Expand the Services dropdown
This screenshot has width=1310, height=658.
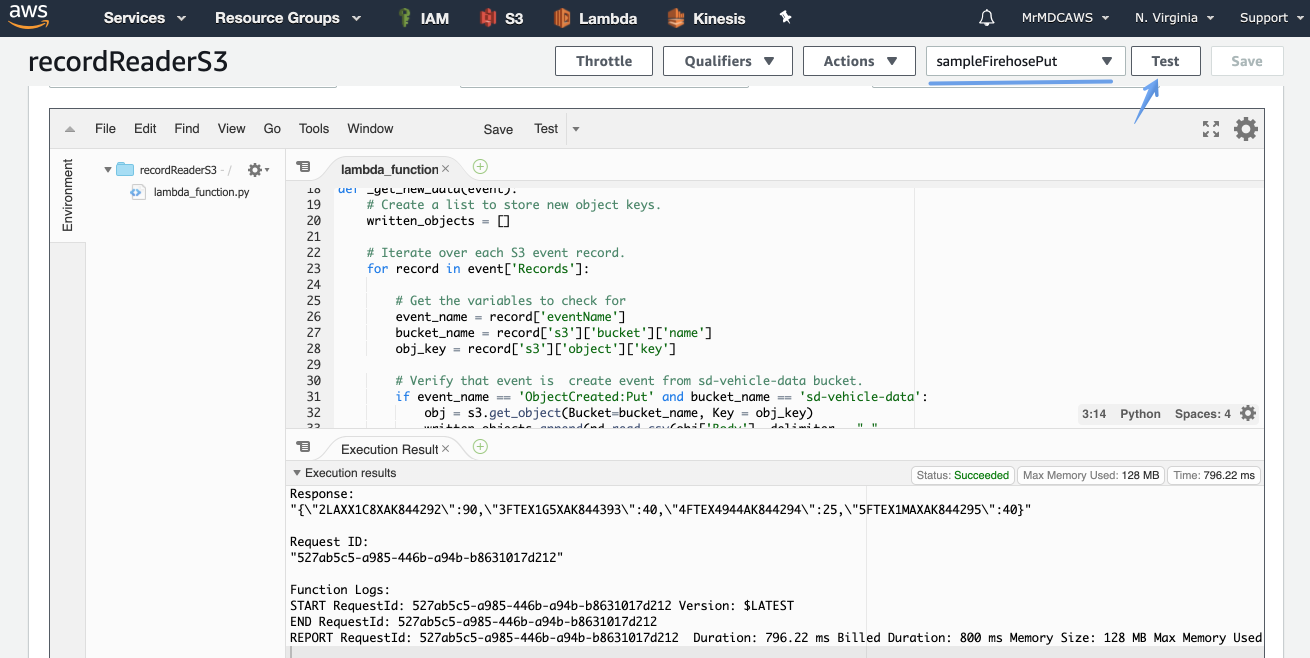[145, 18]
